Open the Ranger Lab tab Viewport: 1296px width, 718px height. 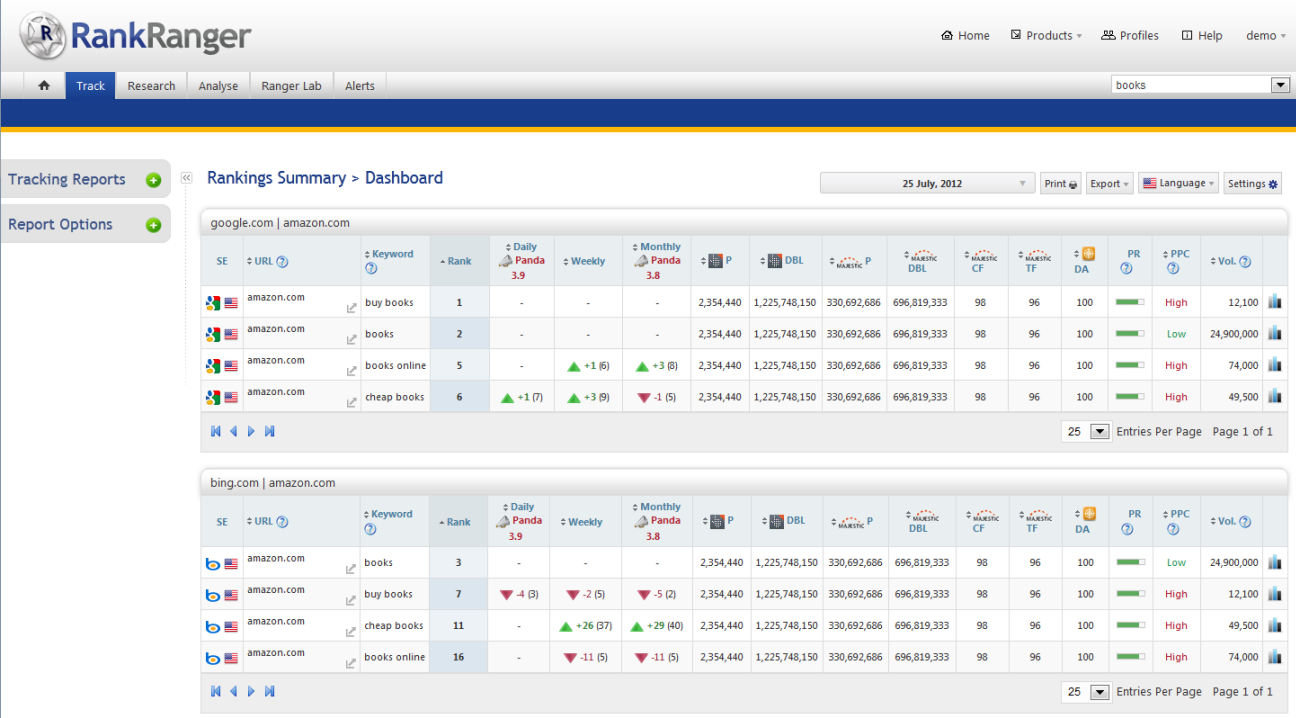tap(291, 86)
